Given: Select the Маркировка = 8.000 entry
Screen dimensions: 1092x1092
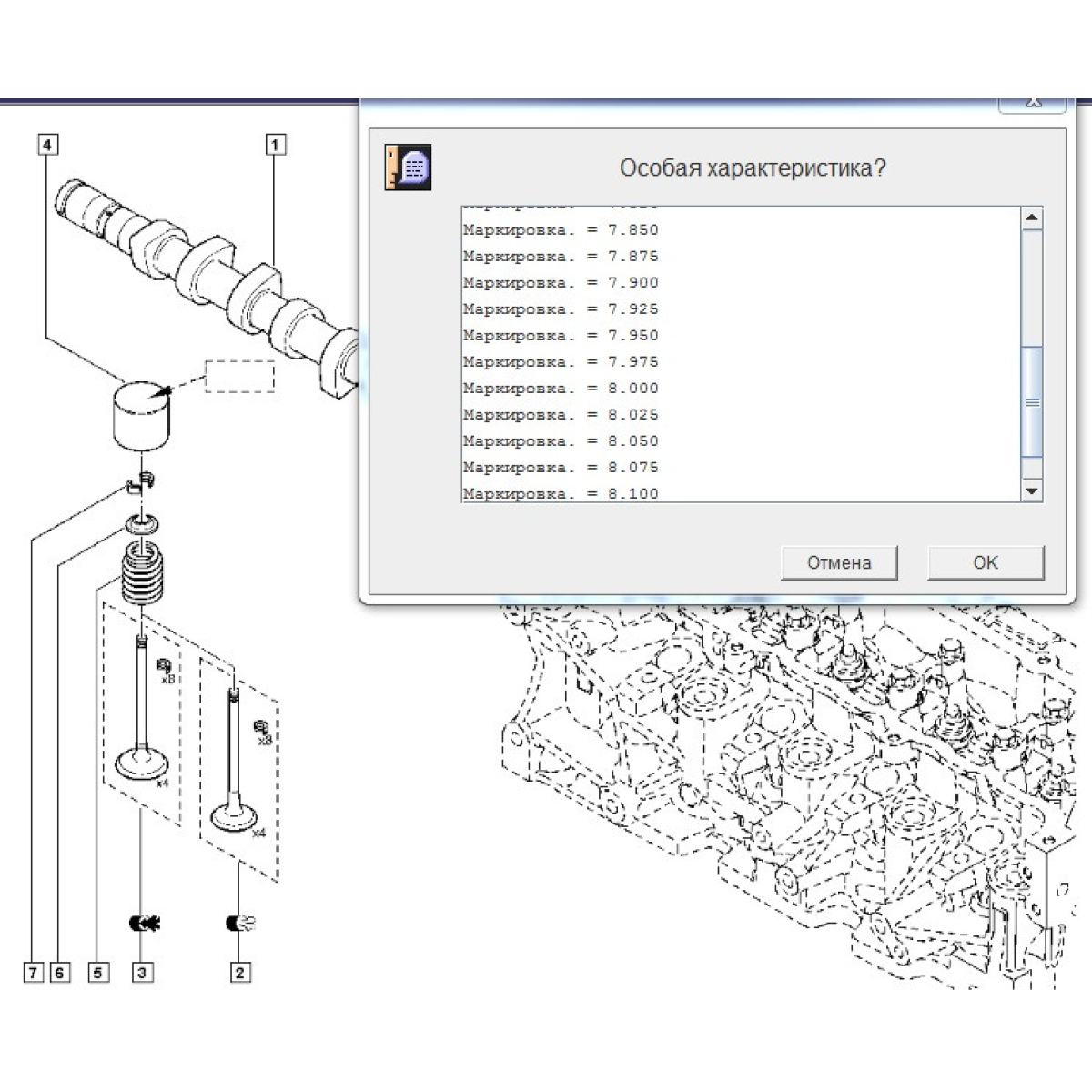Looking at the screenshot, I should (561, 389).
